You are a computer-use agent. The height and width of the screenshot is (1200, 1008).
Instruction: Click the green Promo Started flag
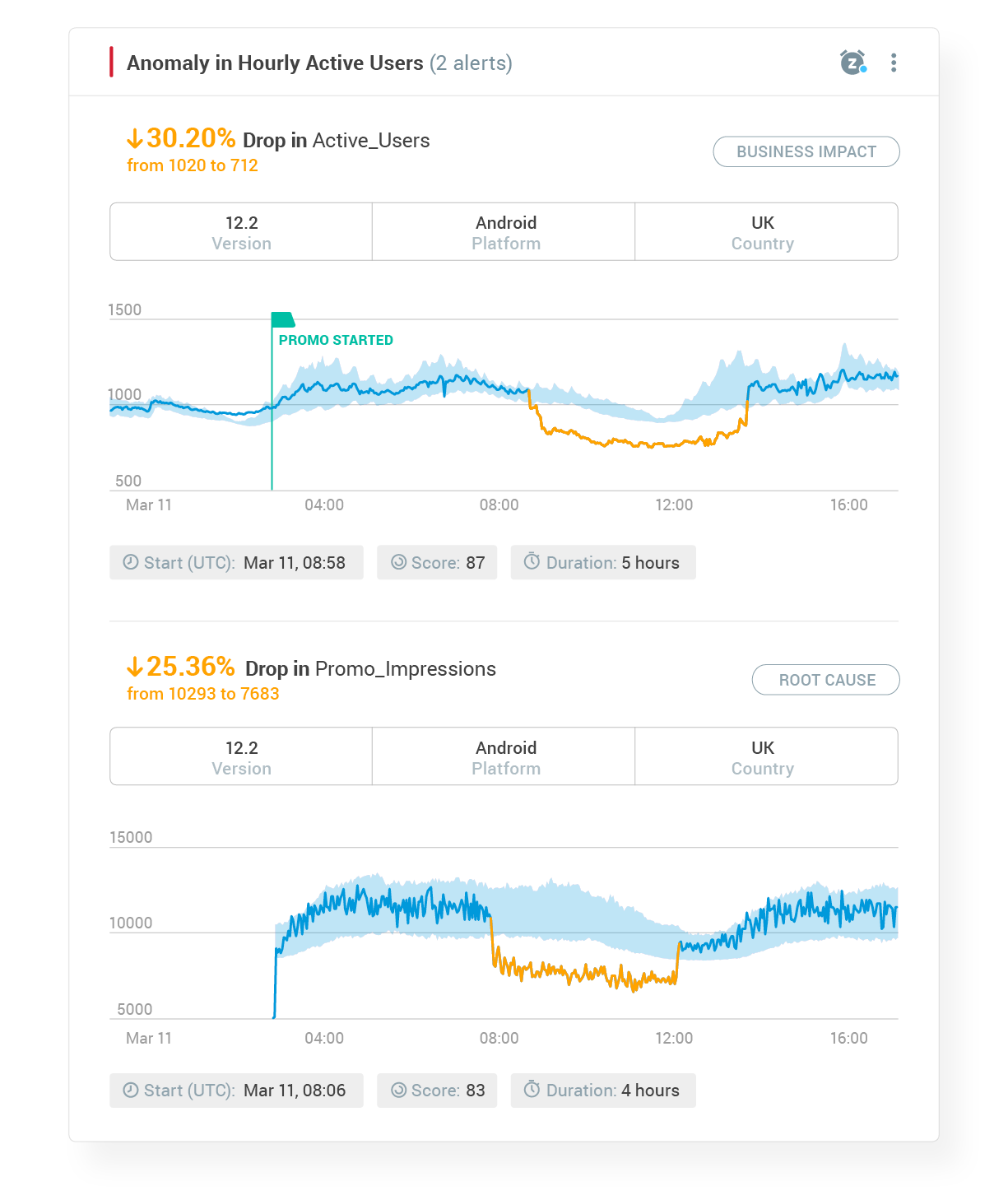click(x=282, y=320)
